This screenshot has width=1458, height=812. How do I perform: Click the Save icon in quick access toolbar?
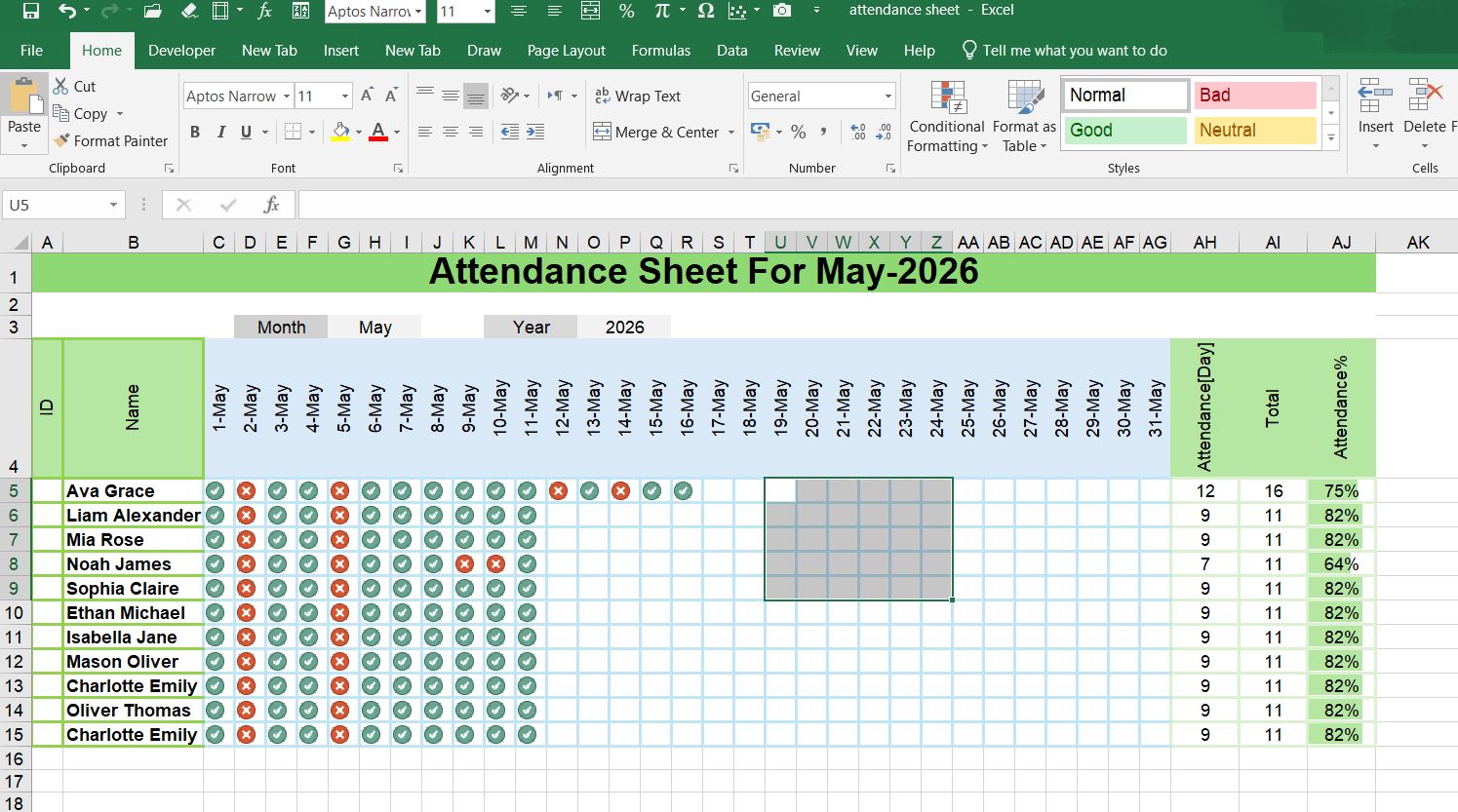tap(30, 11)
